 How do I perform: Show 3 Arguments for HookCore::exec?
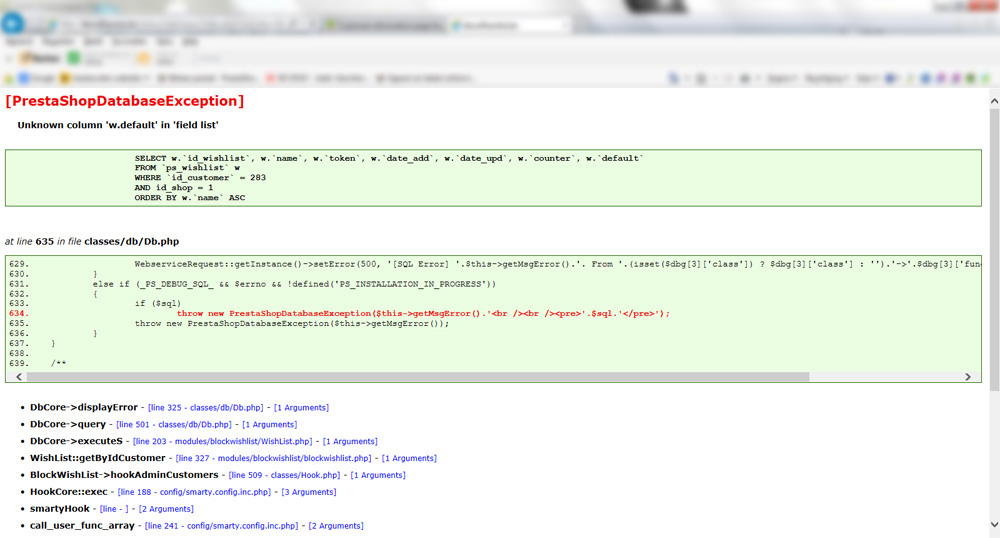(x=309, y=492)
